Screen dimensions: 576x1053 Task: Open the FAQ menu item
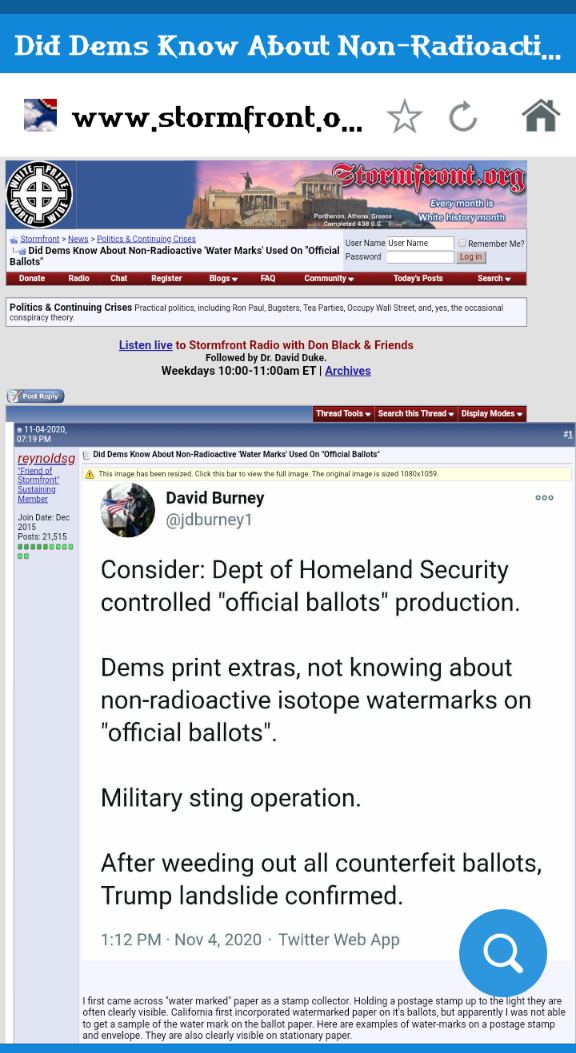pyautogui.click(x=268, y=279)
